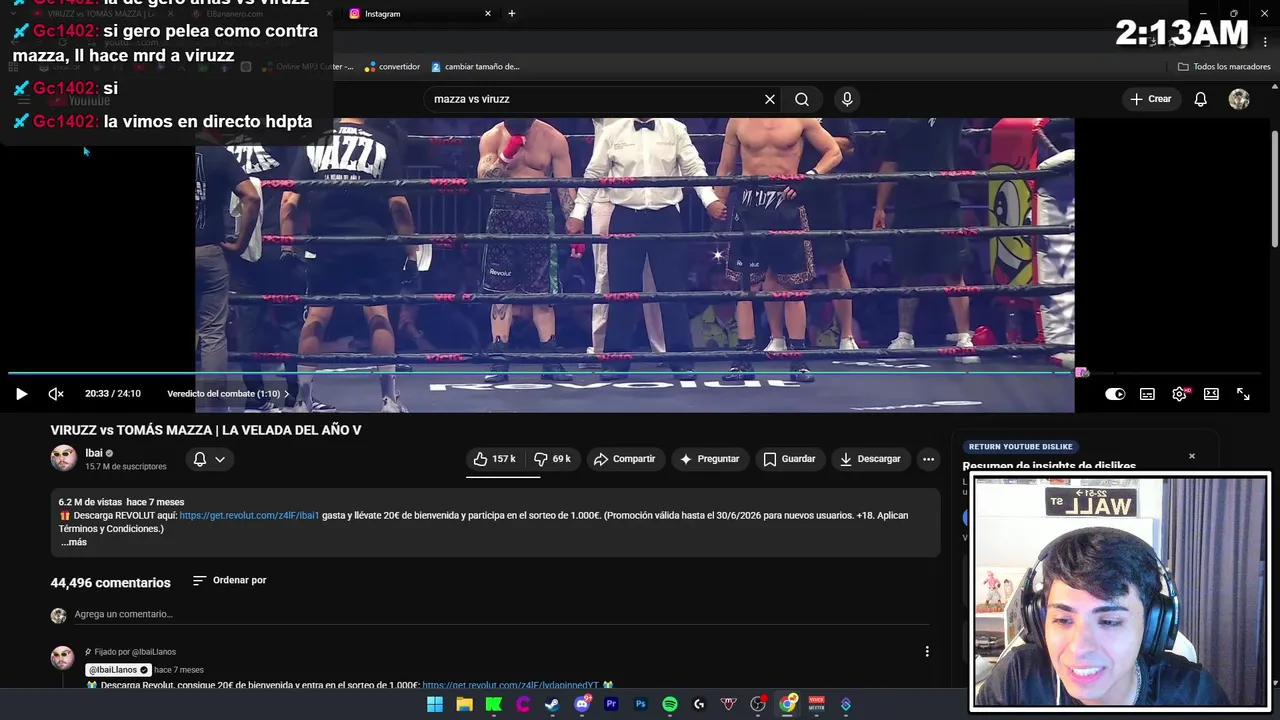Click the Compartir button
Screen dimensions: 1280x720
(624, 459)
